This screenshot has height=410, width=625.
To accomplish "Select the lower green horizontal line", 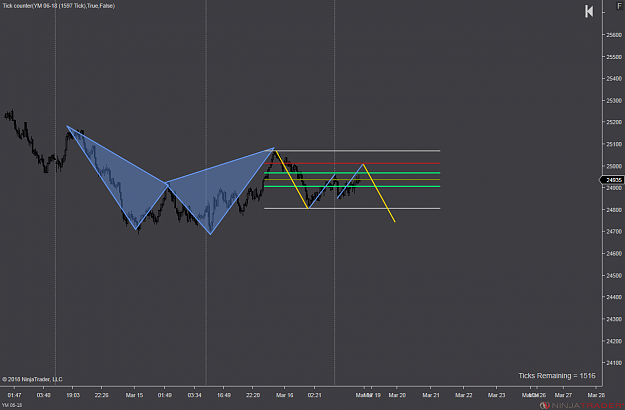I will point(352,186).
